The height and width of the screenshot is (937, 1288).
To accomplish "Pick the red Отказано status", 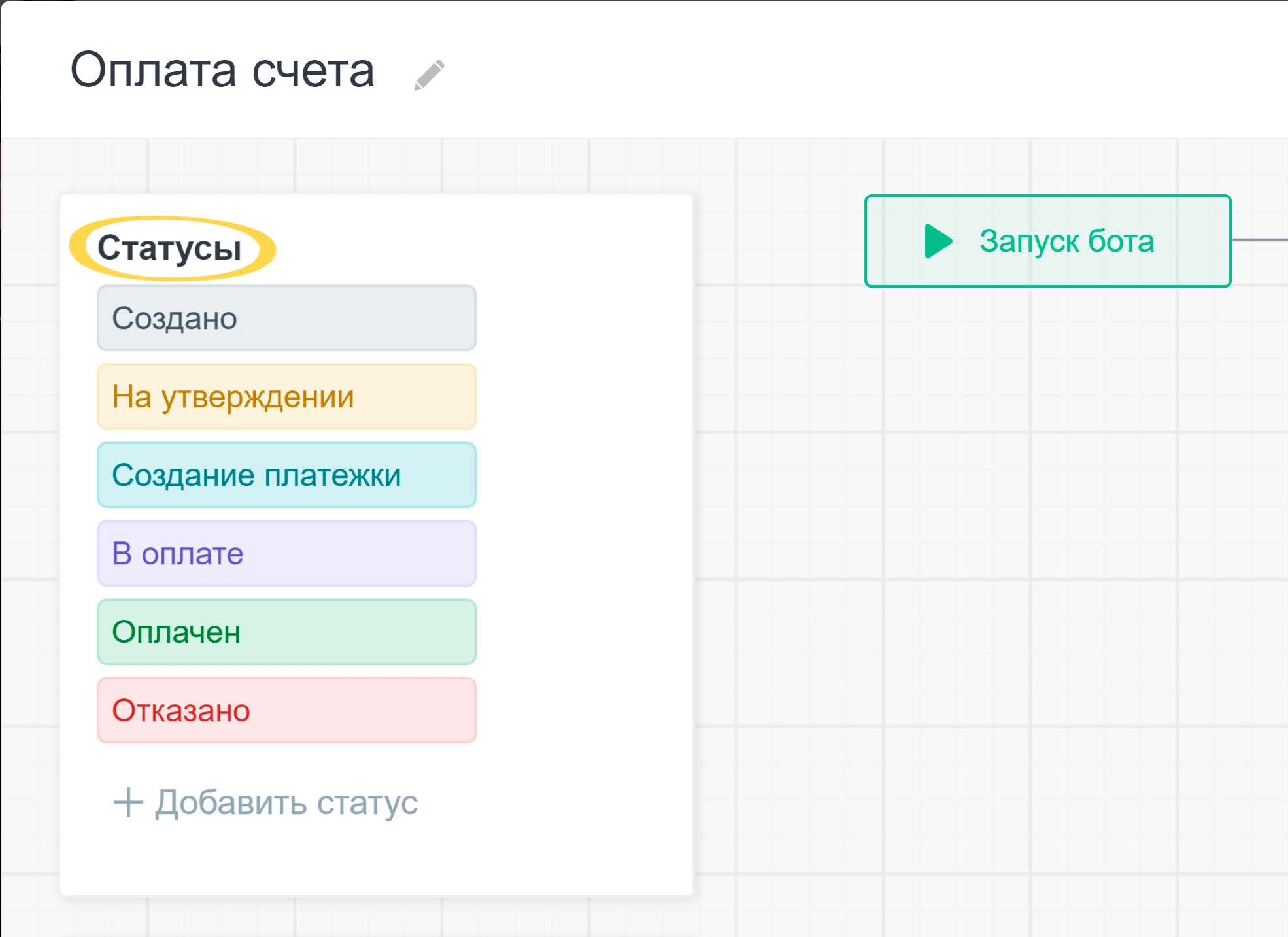I will (x=286, y=711).
